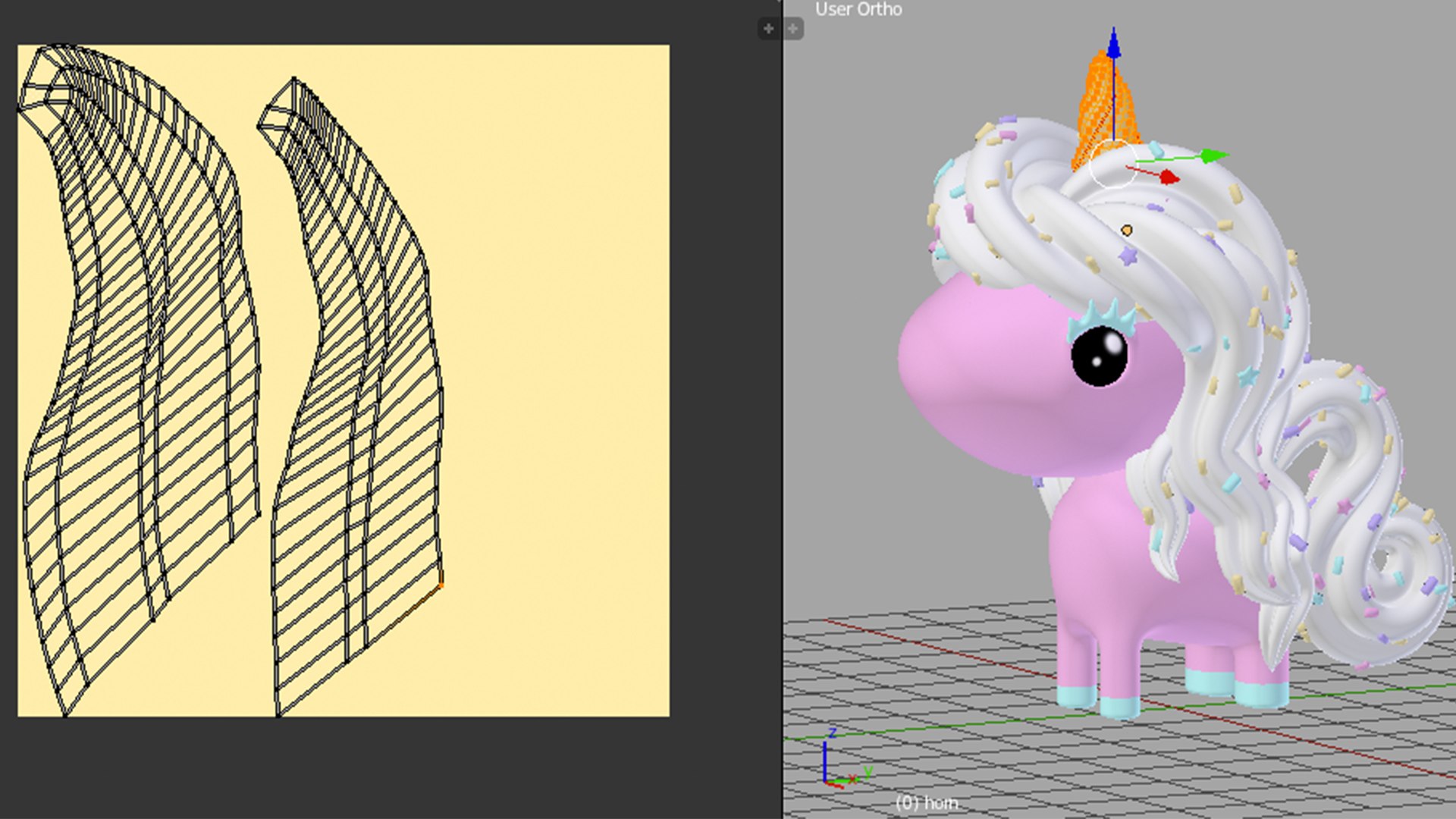
Task: Click the 'User Ortho' viewport label
Action: [x=858, y=10]
